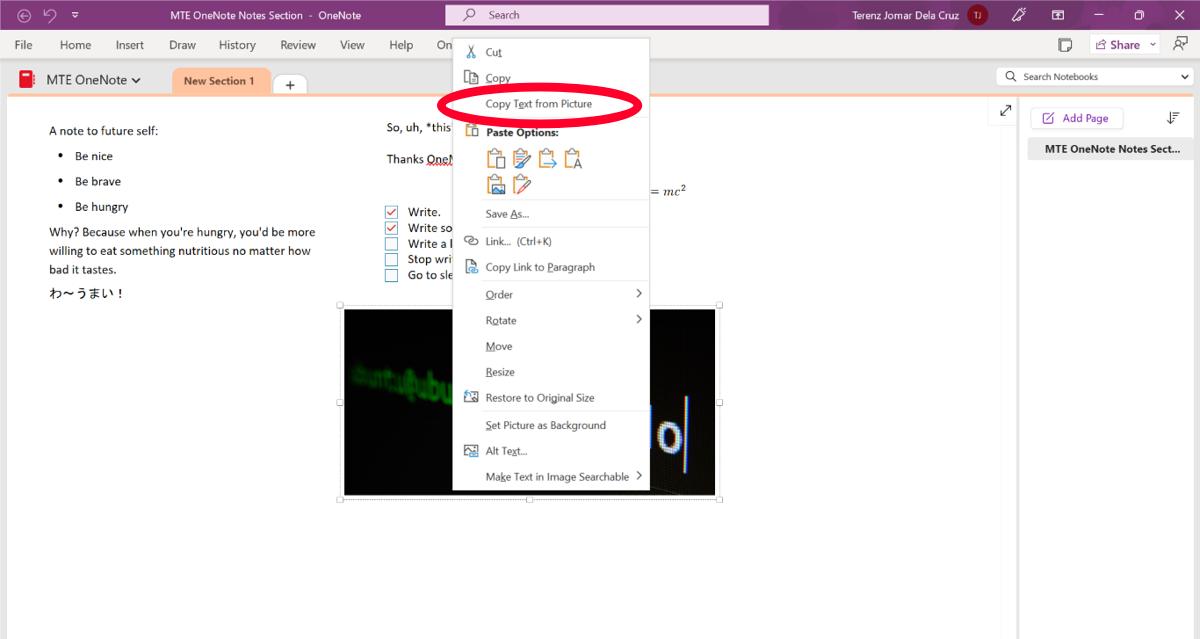Expand the Order submenu
The image size is (1200, 639).
500,293
